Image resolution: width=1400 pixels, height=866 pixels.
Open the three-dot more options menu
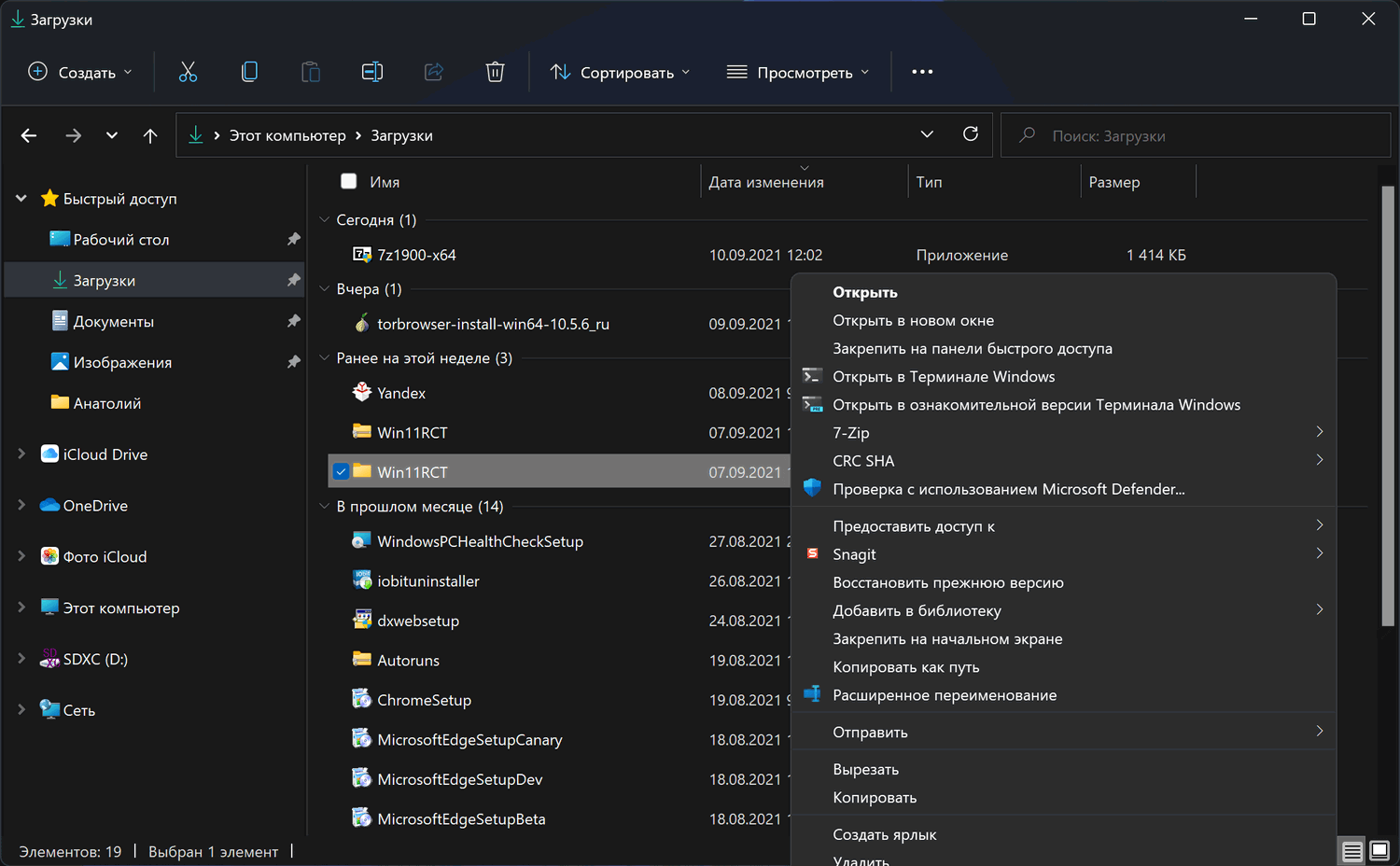pos(921,72)
